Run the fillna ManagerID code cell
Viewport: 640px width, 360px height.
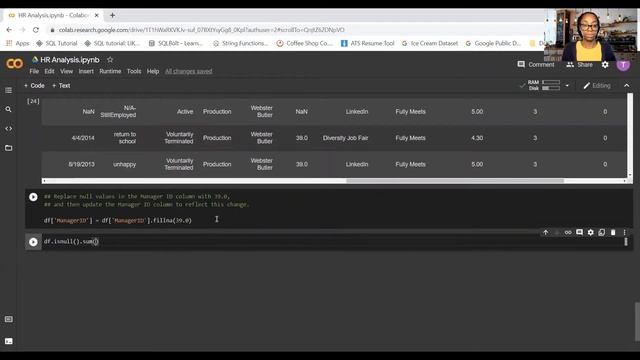tap(33, 197)
